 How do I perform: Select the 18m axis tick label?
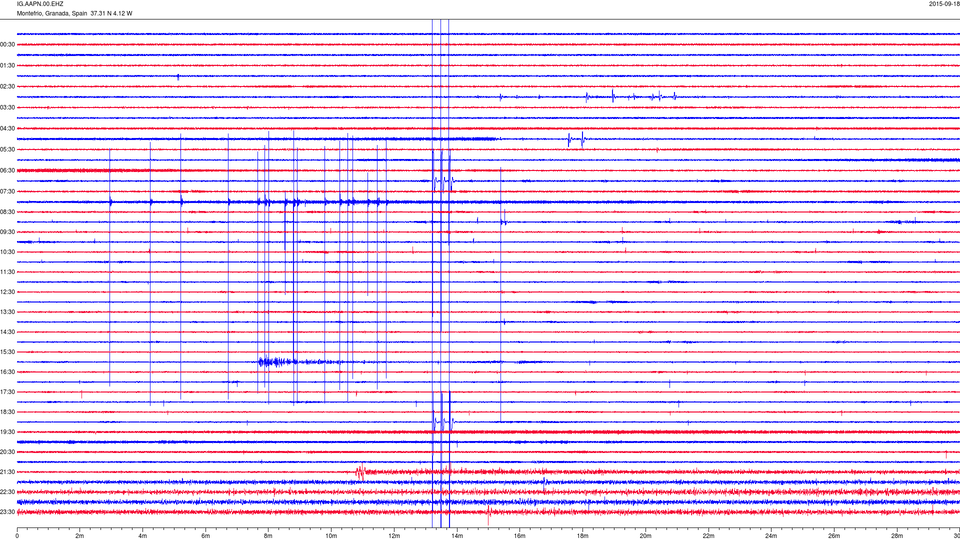pos(582,536)
